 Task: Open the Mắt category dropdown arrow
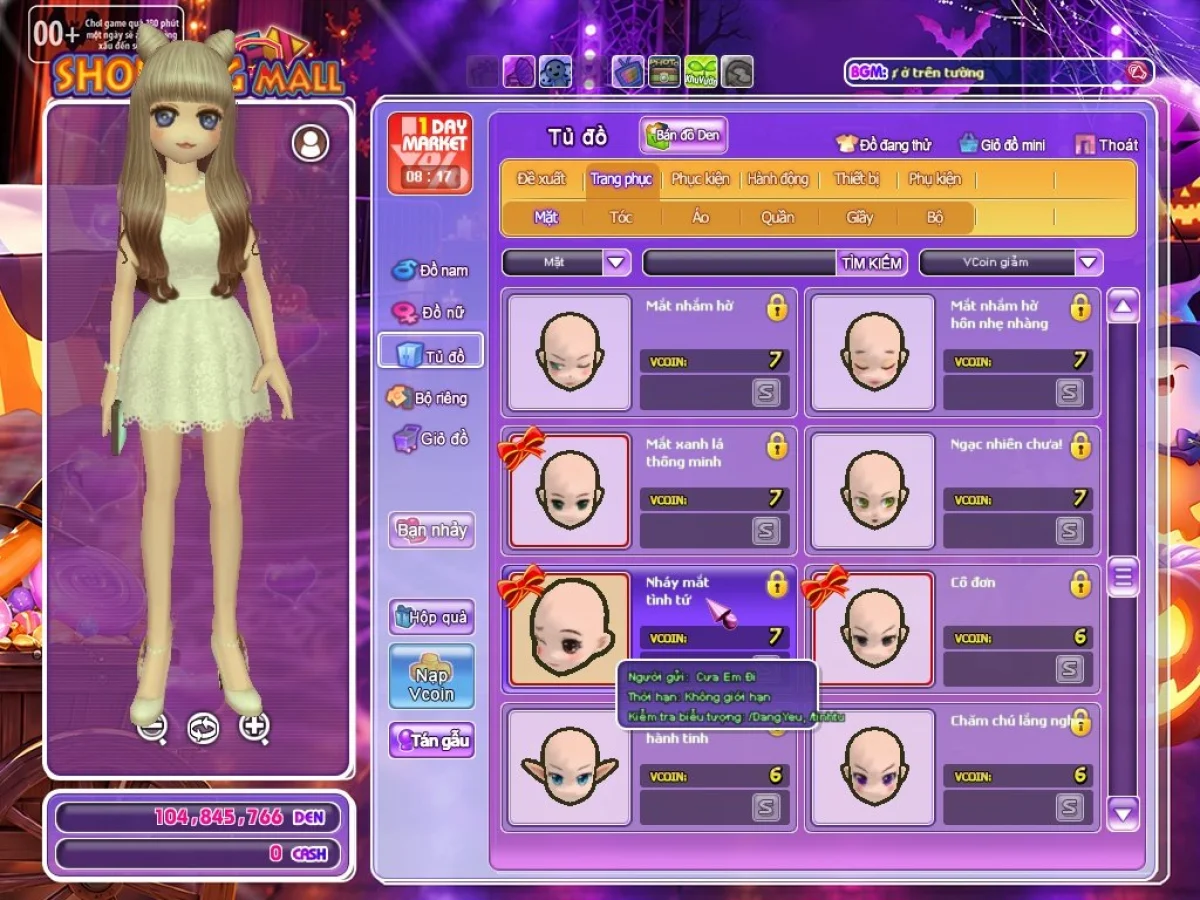pyautogui.click(x=617, y=263)
